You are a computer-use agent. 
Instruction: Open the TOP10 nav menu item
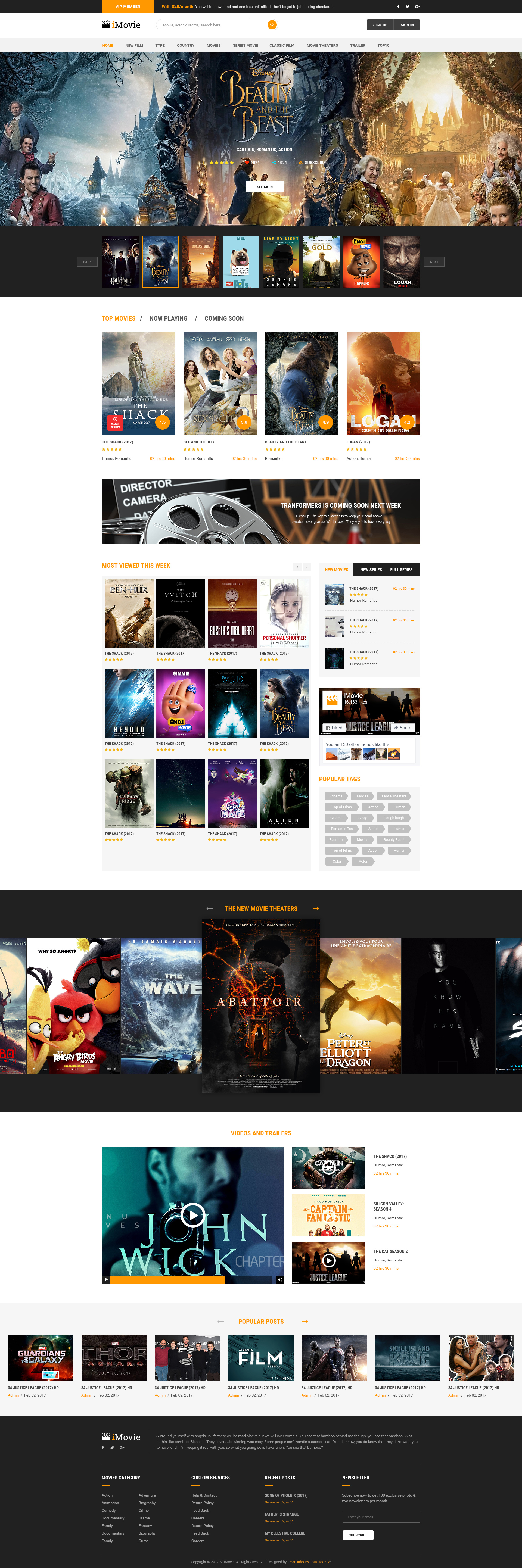point(383,46)
